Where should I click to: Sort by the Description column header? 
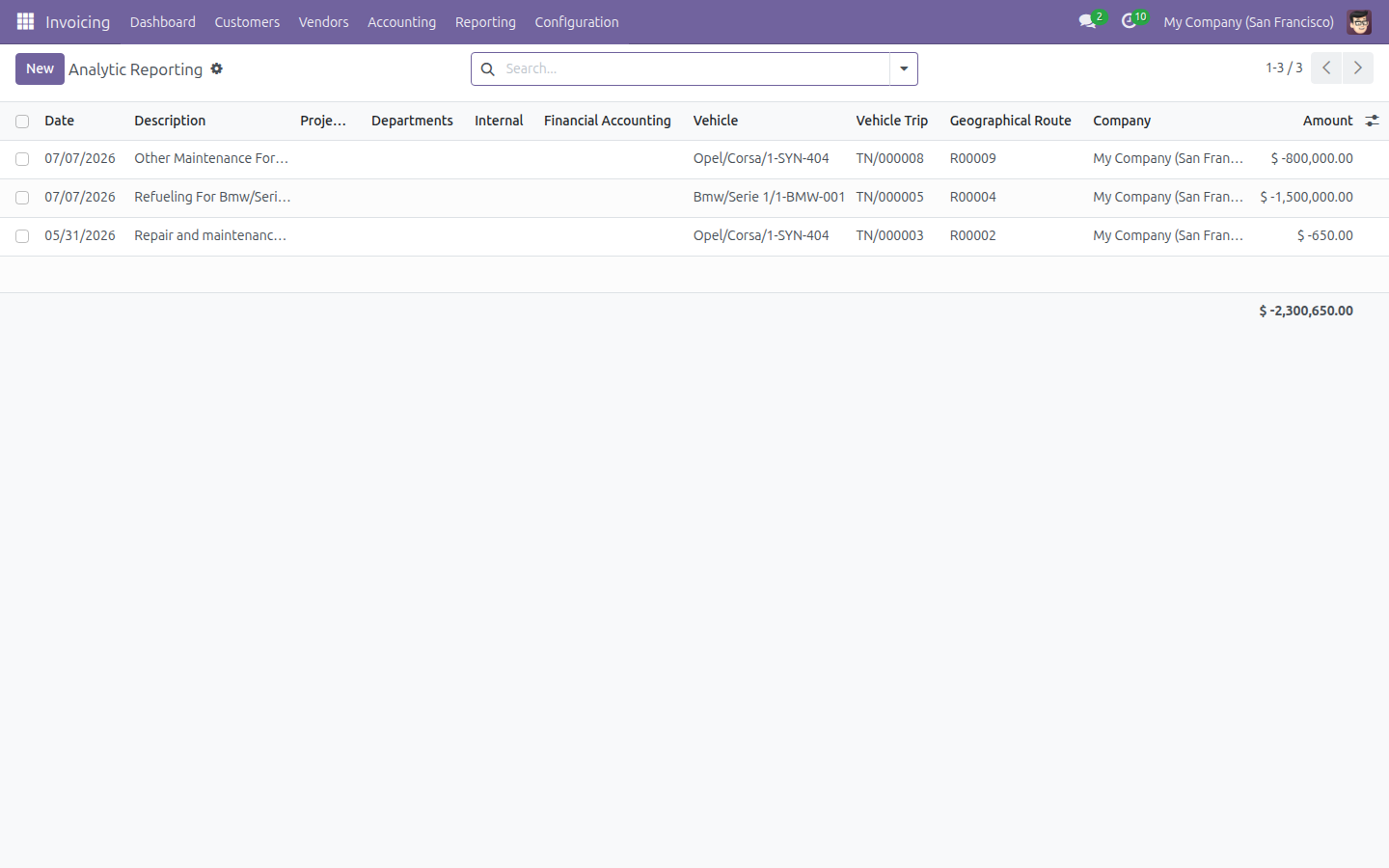170,121
